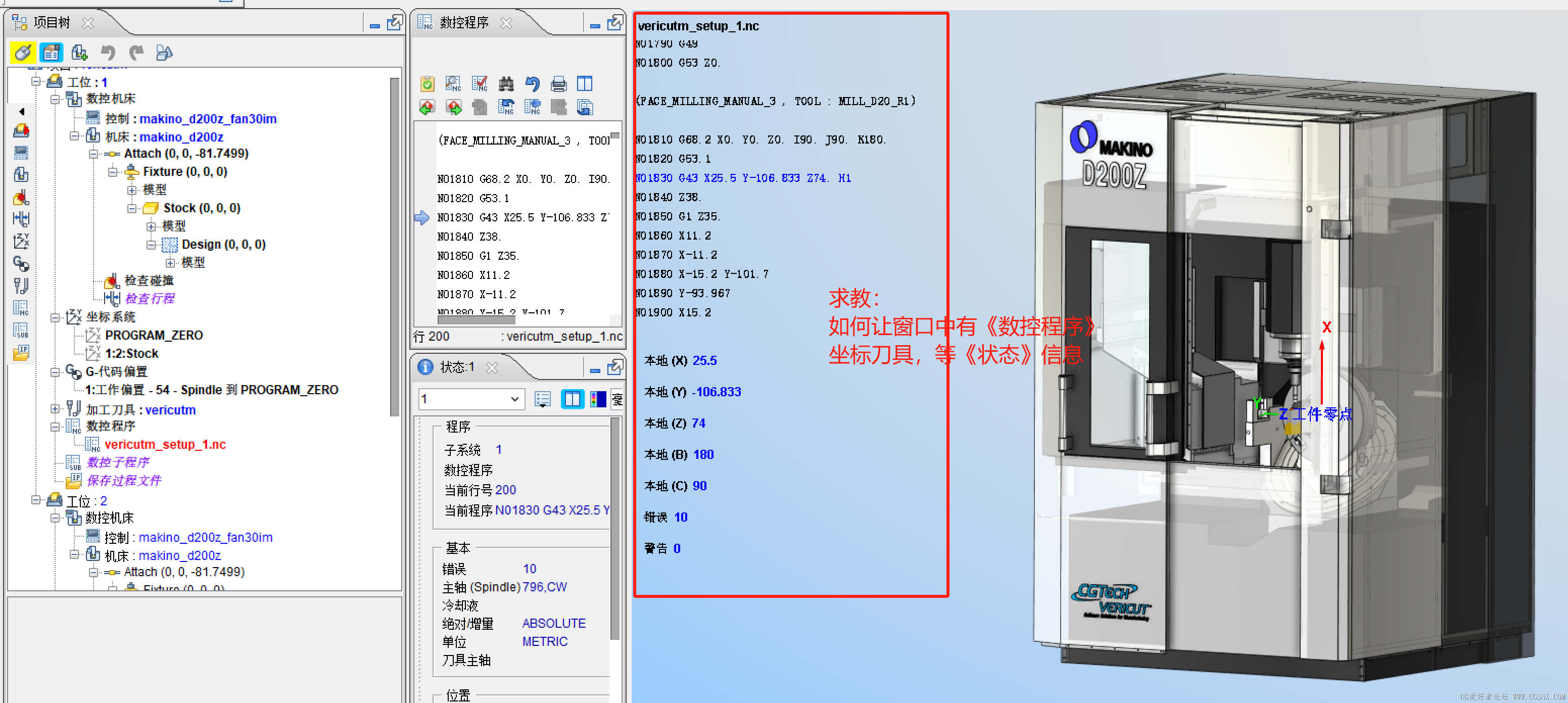Viewport: 1568px width, 703px height.
Task: Collapse the 工位 : 1 tree node
Action: point(36,81)
